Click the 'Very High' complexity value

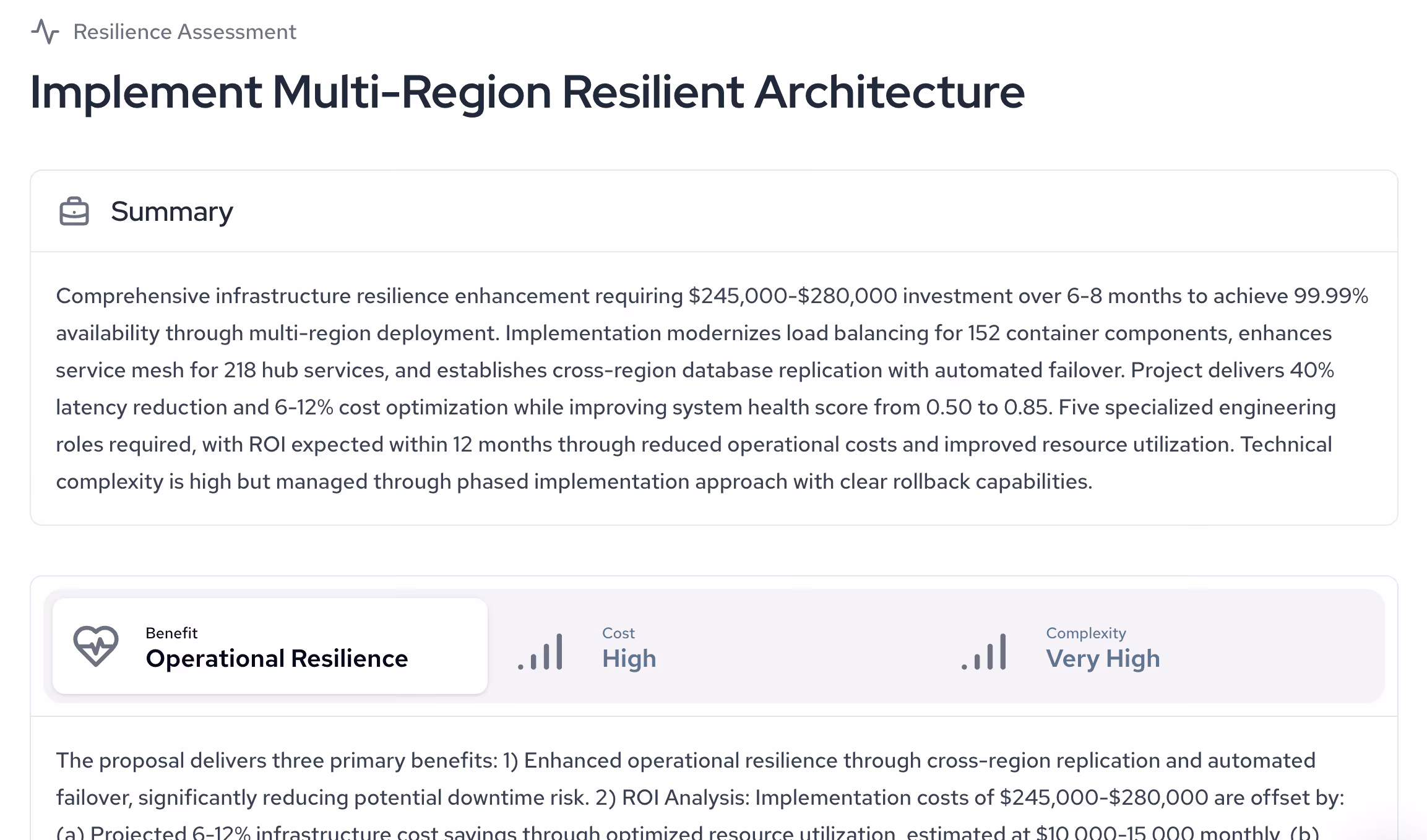(1103, 659)
